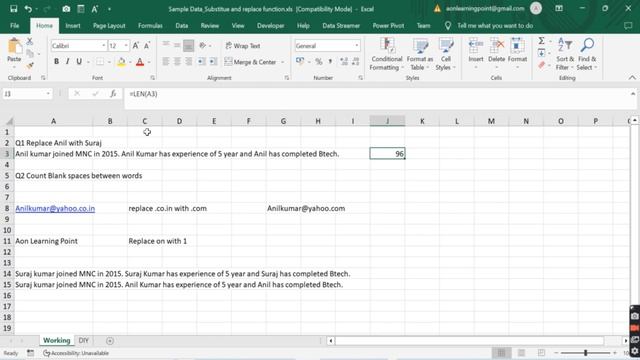
Task: Click the Paste clipboard icon
Action: pos(14,46)
